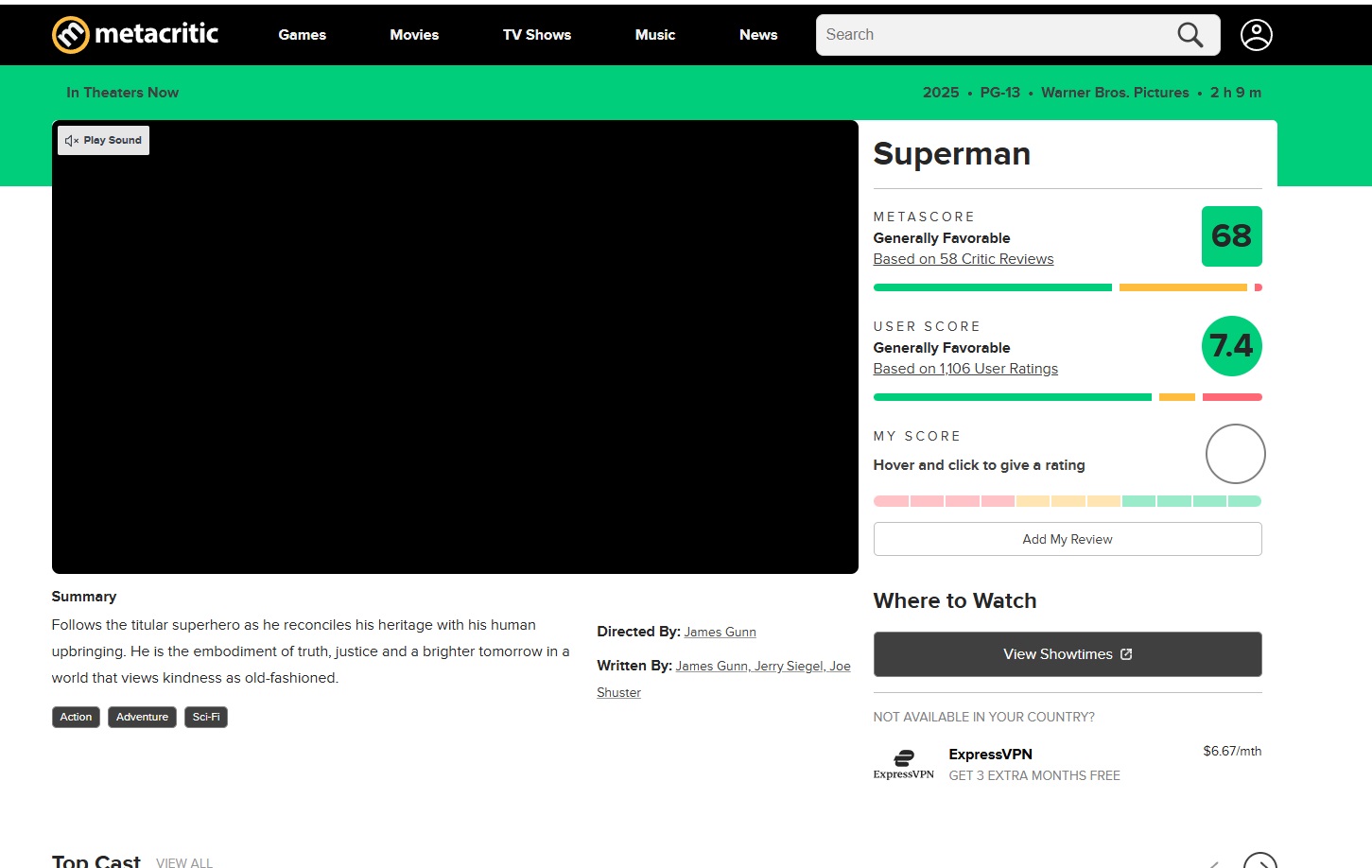Open Based on 1,106 User Ratings link
Viewport: 1372px width, 868px height.
(x=965, y=369)
